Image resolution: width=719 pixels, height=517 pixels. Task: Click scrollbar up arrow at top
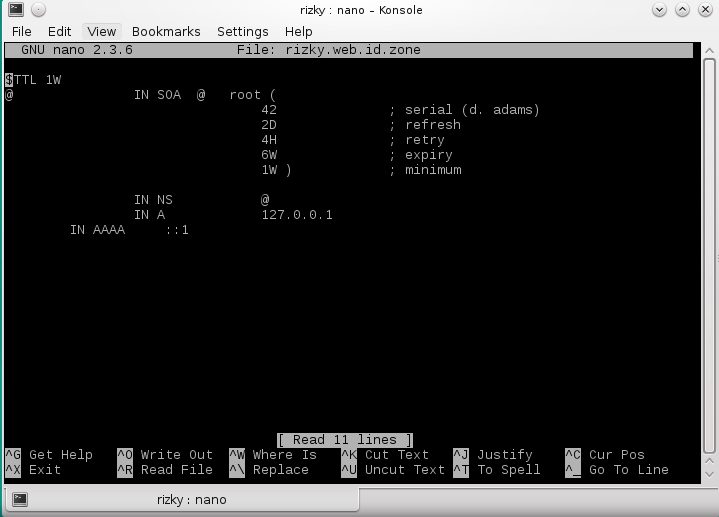(709, 50)
